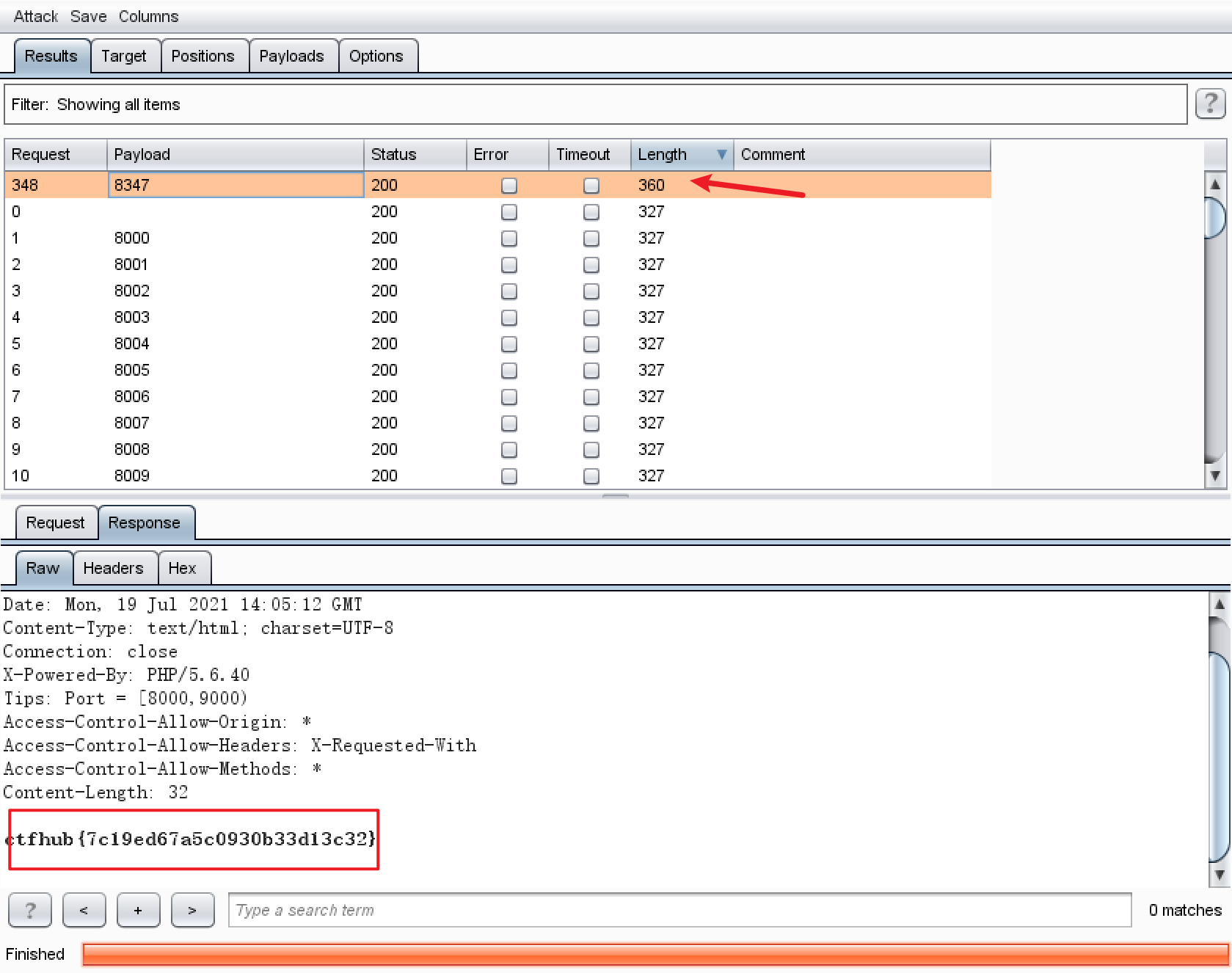The image size is (1232, 973).
Task: Toggle Timeout checkbox for payload 8001
Action: [x=591, y=265]
